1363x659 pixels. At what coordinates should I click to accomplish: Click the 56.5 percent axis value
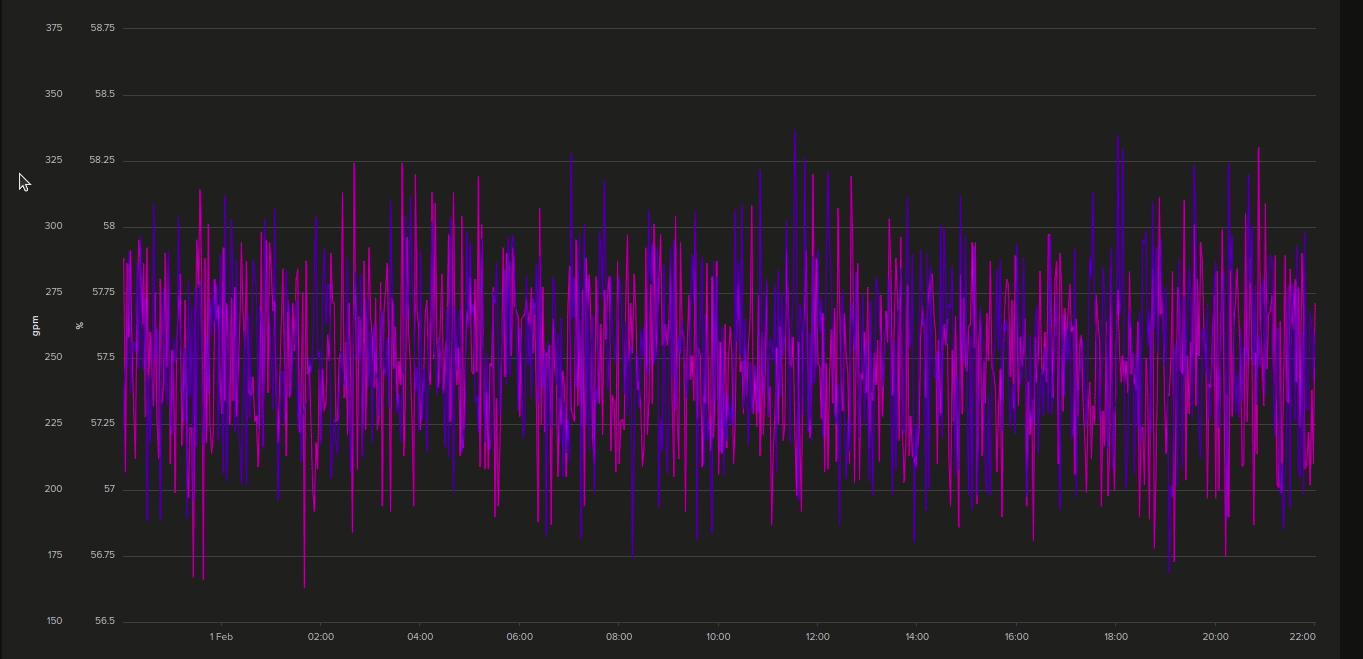pyautogui.click(x=105, y=621)
